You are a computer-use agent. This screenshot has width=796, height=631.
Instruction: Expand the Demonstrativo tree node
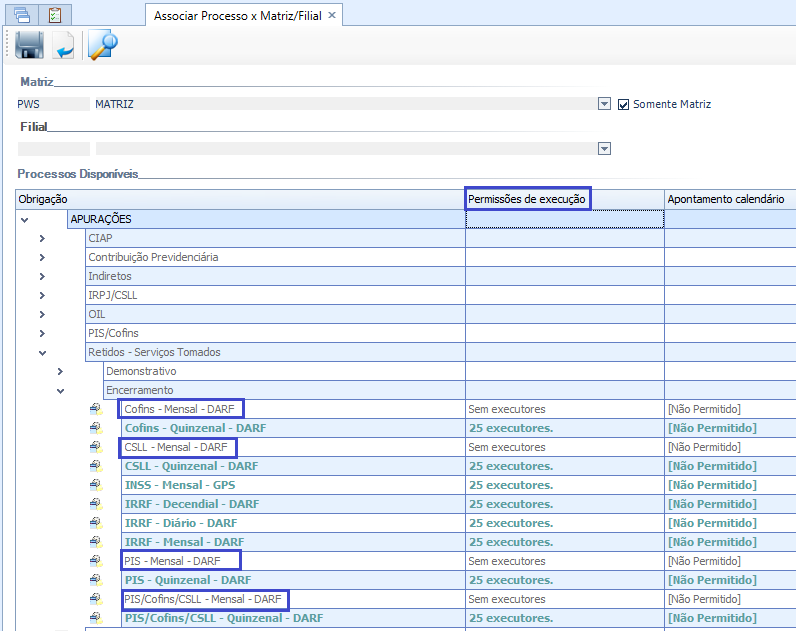coord(60,371)
